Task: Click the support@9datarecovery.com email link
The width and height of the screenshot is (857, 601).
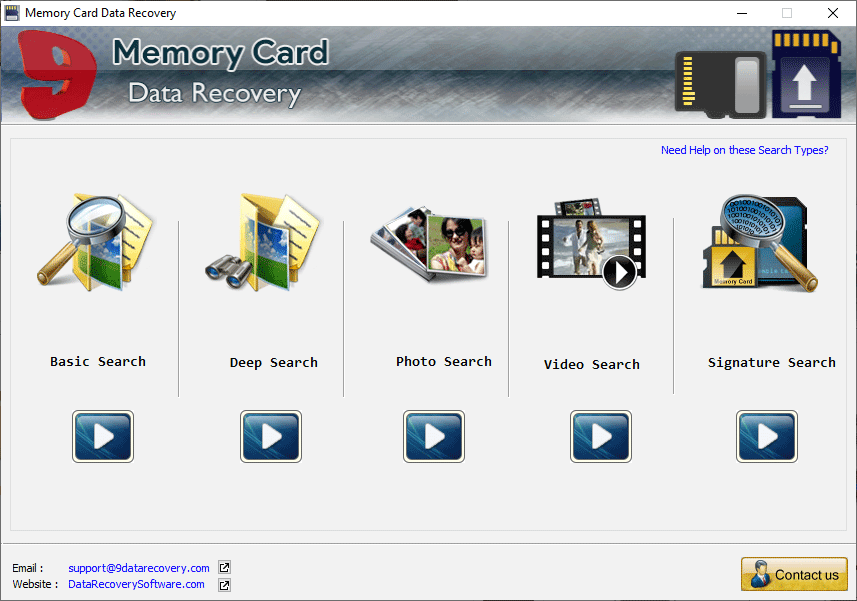Action: click(x=139, y=568)
